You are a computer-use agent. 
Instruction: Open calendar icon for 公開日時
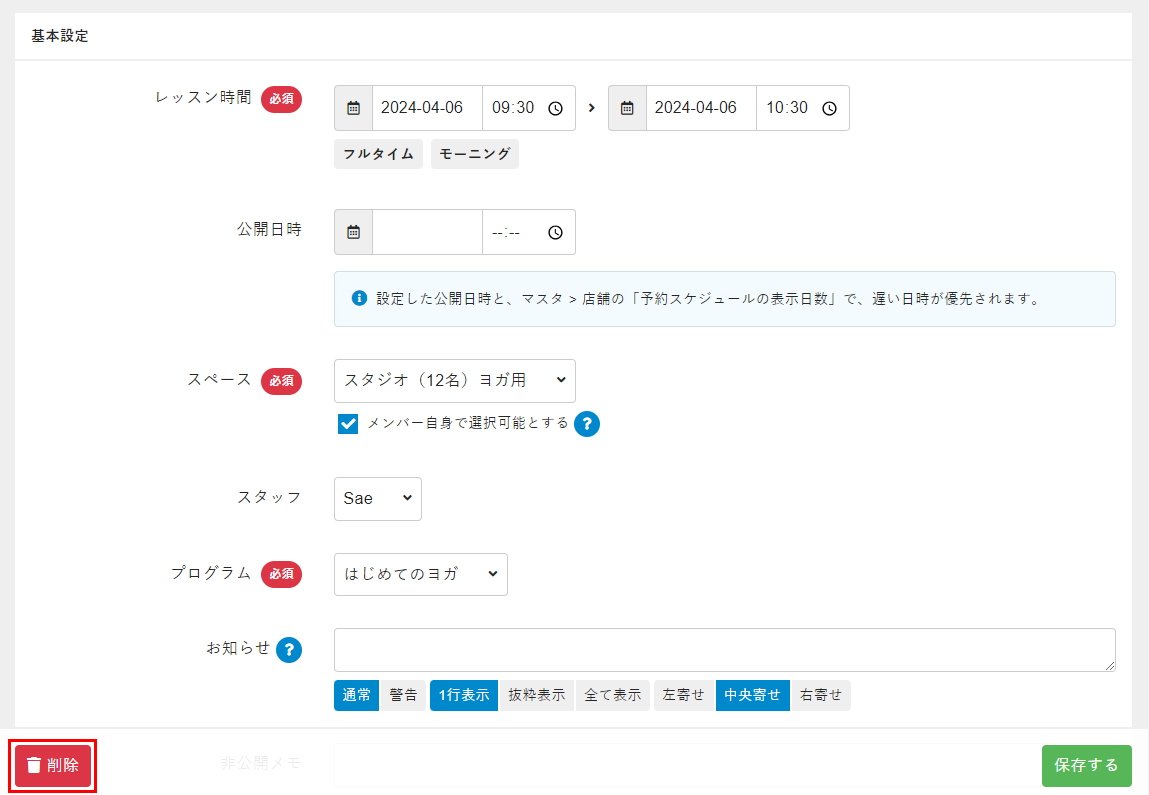point(353,232)
